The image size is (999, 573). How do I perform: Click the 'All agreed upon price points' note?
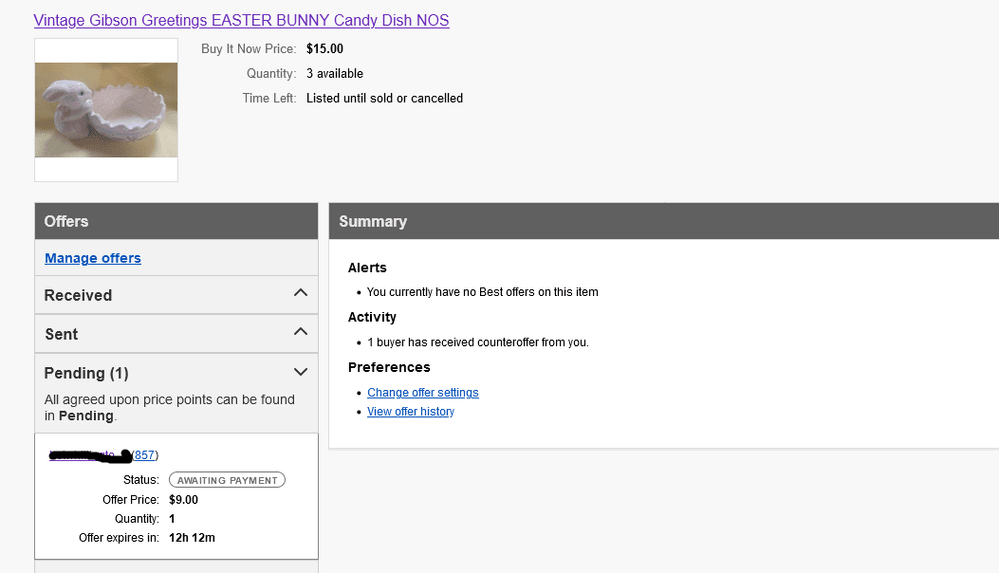[169, 407]
